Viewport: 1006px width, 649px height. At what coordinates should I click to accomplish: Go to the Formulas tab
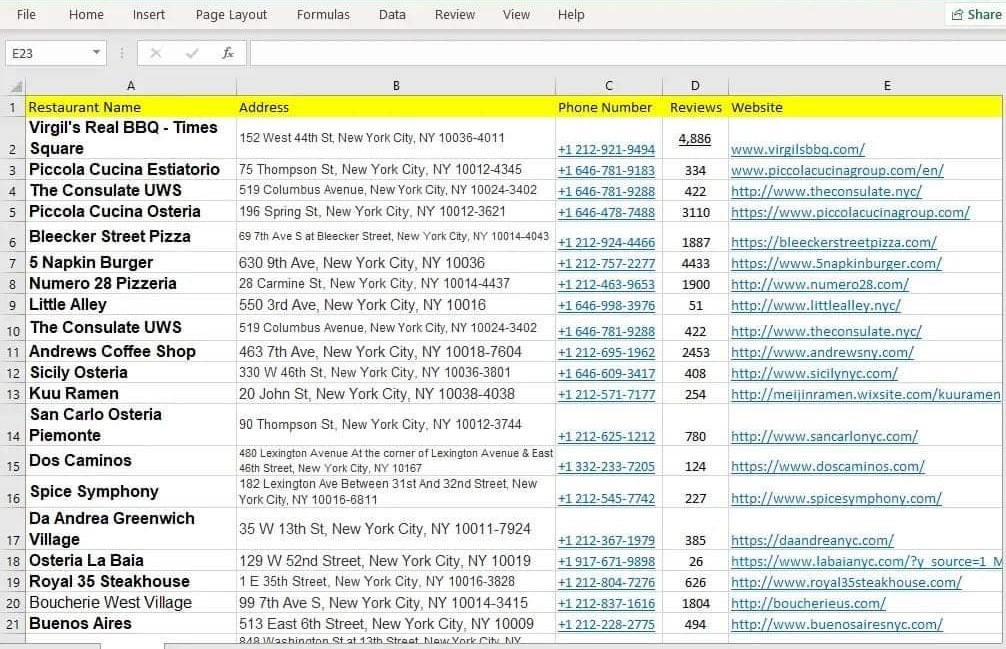tap(323, 14)
